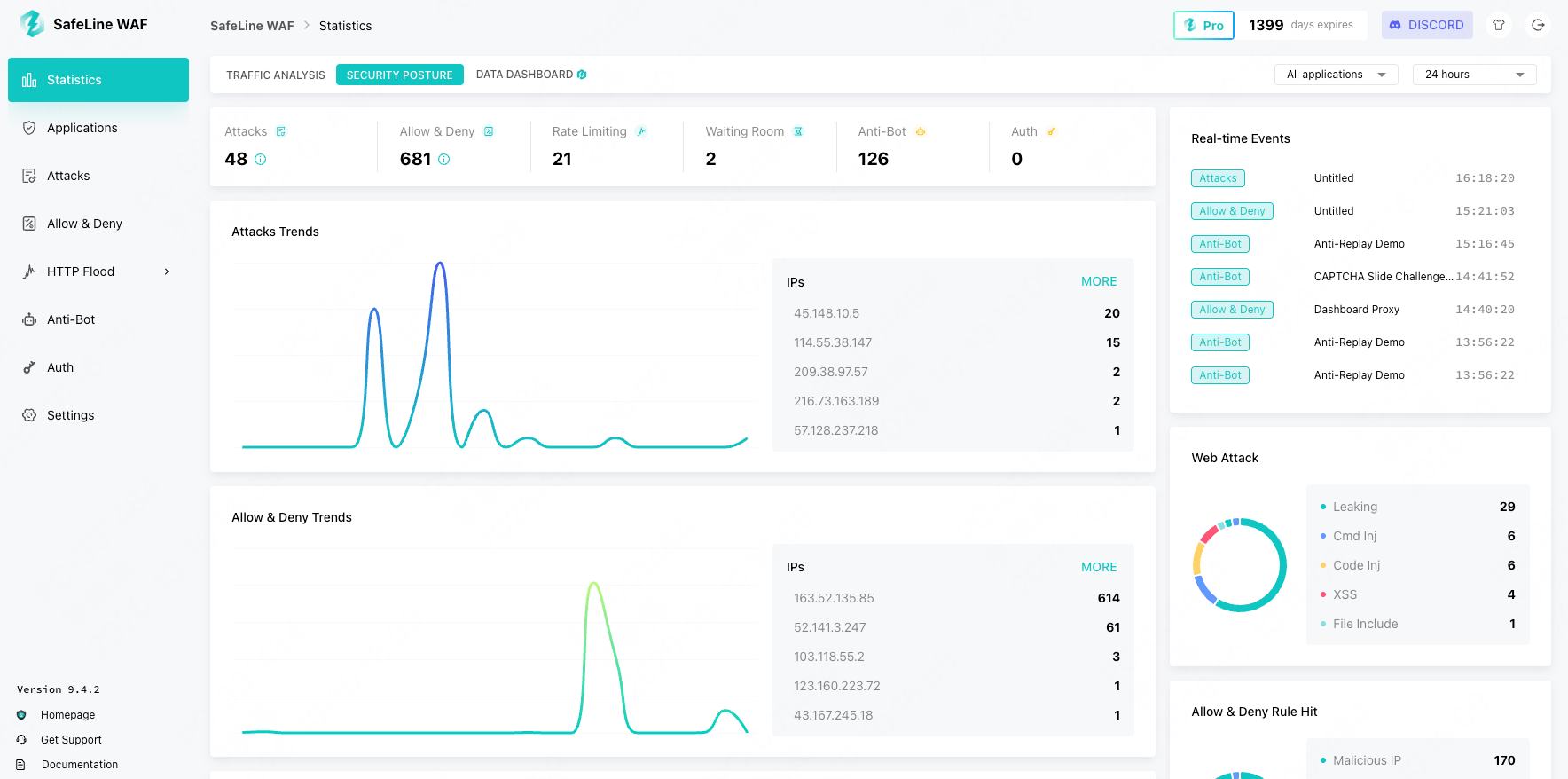Click the Attacks sidebar icon
The height and width of the screenshot is (779, 1568).
click(x=29, y=176)
